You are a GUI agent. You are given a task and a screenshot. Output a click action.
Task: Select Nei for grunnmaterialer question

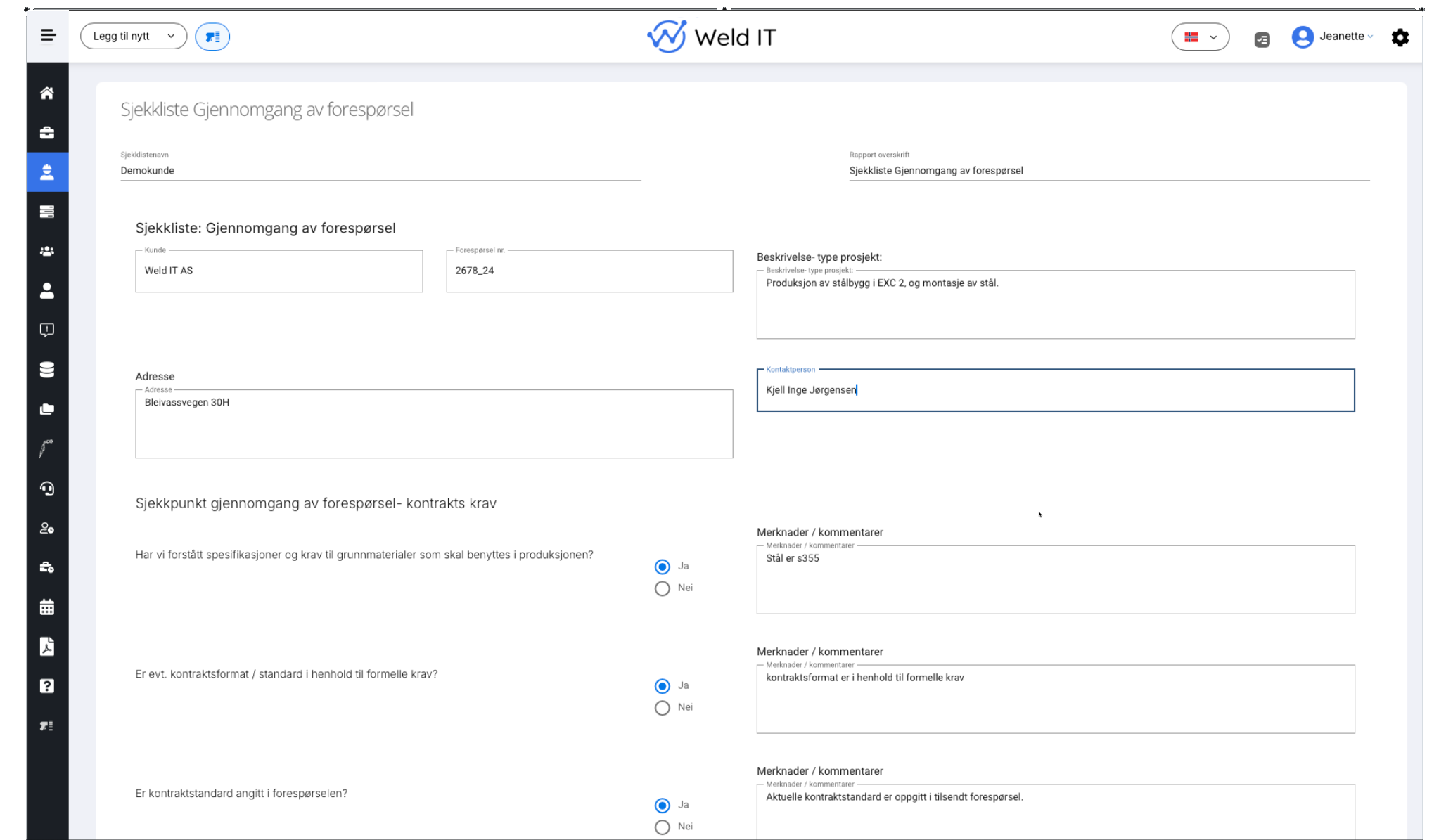[x=662, y=588]
